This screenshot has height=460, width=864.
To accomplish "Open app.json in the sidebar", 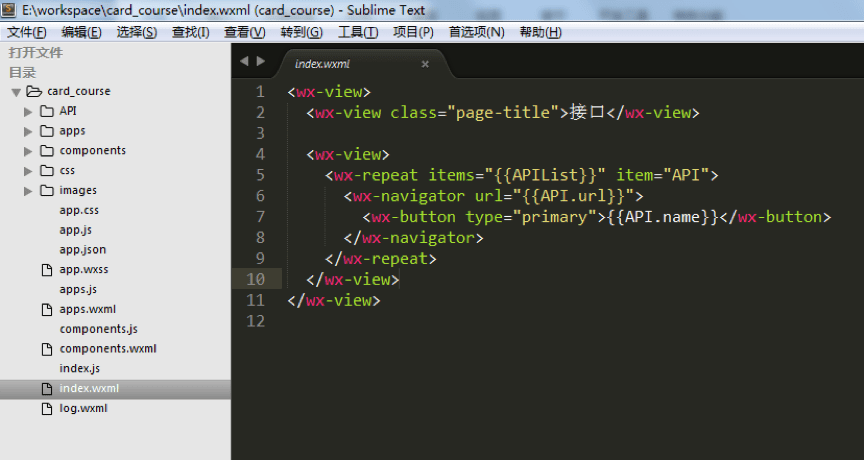I will point(83,250).
